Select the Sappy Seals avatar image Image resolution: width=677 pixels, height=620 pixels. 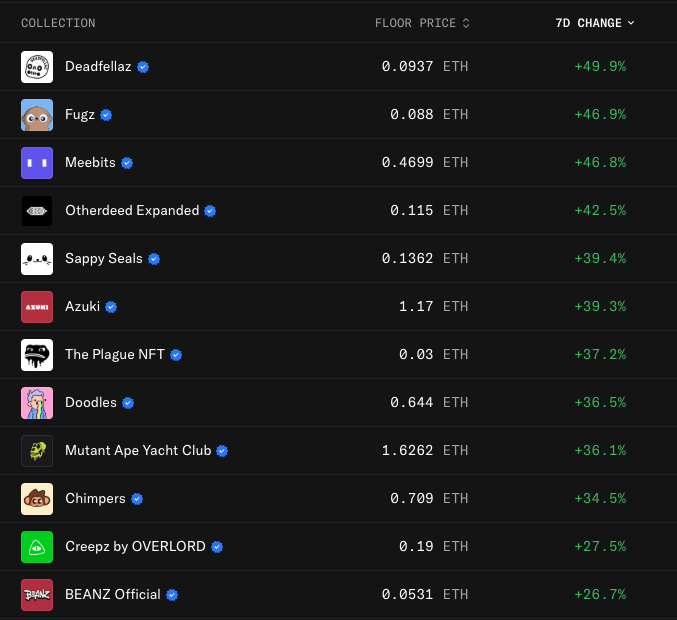tap(37, 259)
